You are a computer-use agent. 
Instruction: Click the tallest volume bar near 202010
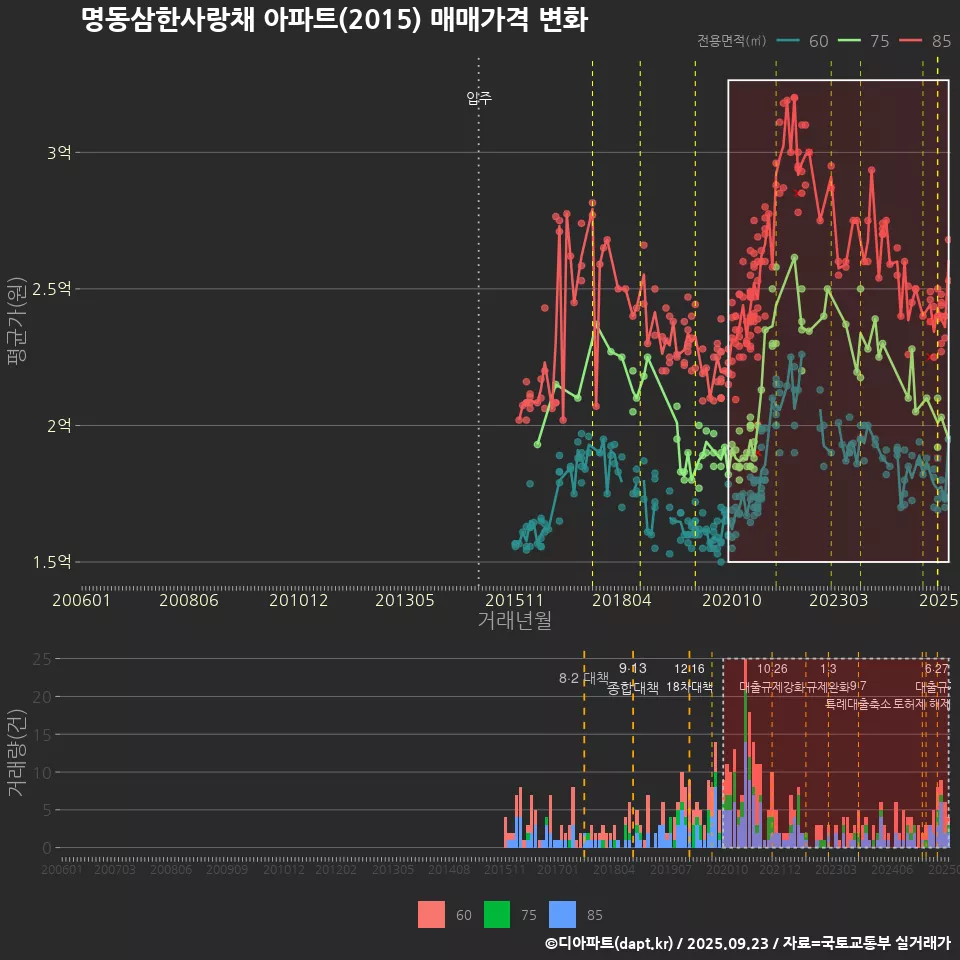click(x=745, y=753)
